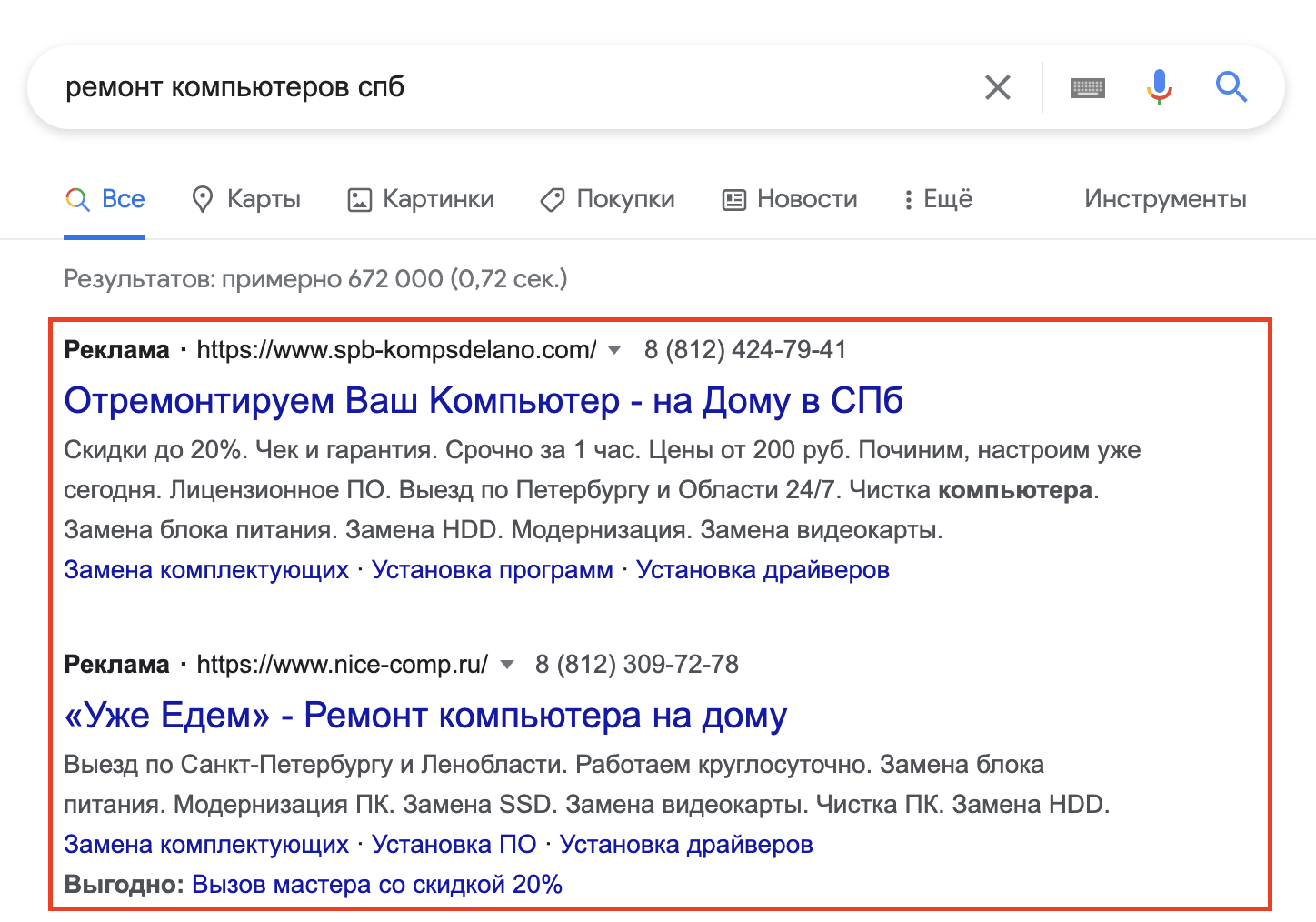The height and width of the screenshot is (922, 1316).
Task: Open the Отремонтируем Ваш Компьютер ad title
Action: [484, 401]
